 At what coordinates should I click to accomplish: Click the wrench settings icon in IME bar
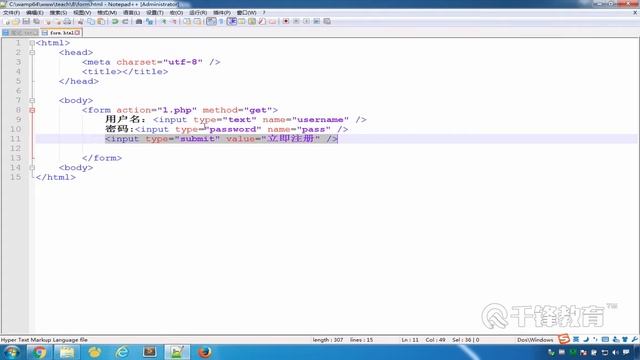click(x=634, y=340)
